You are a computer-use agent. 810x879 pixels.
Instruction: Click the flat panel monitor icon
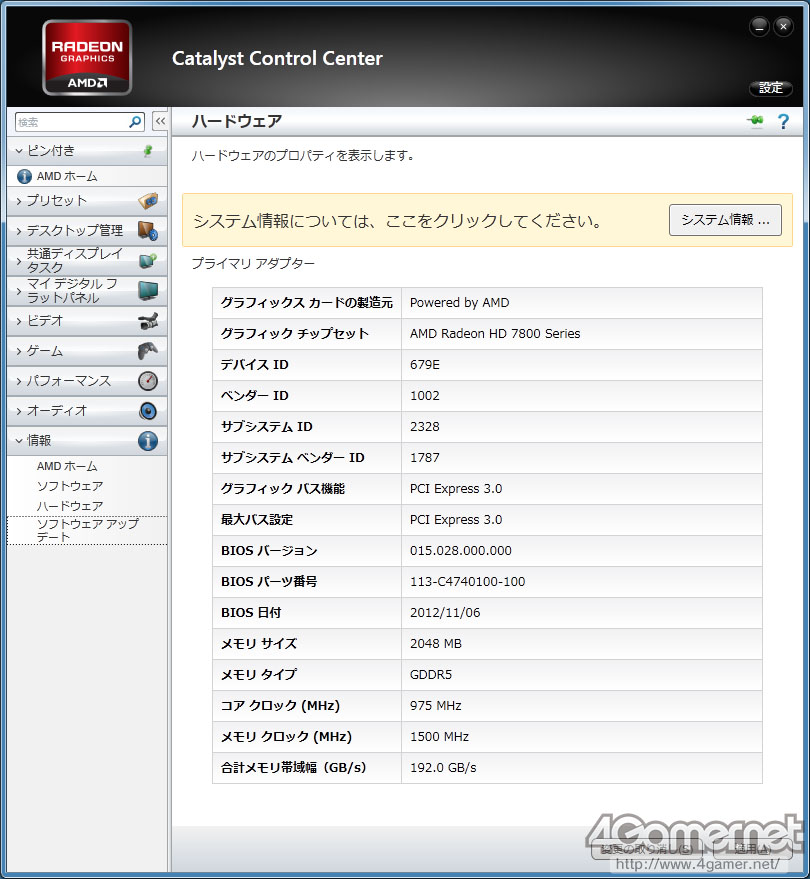tap(148, 290)
